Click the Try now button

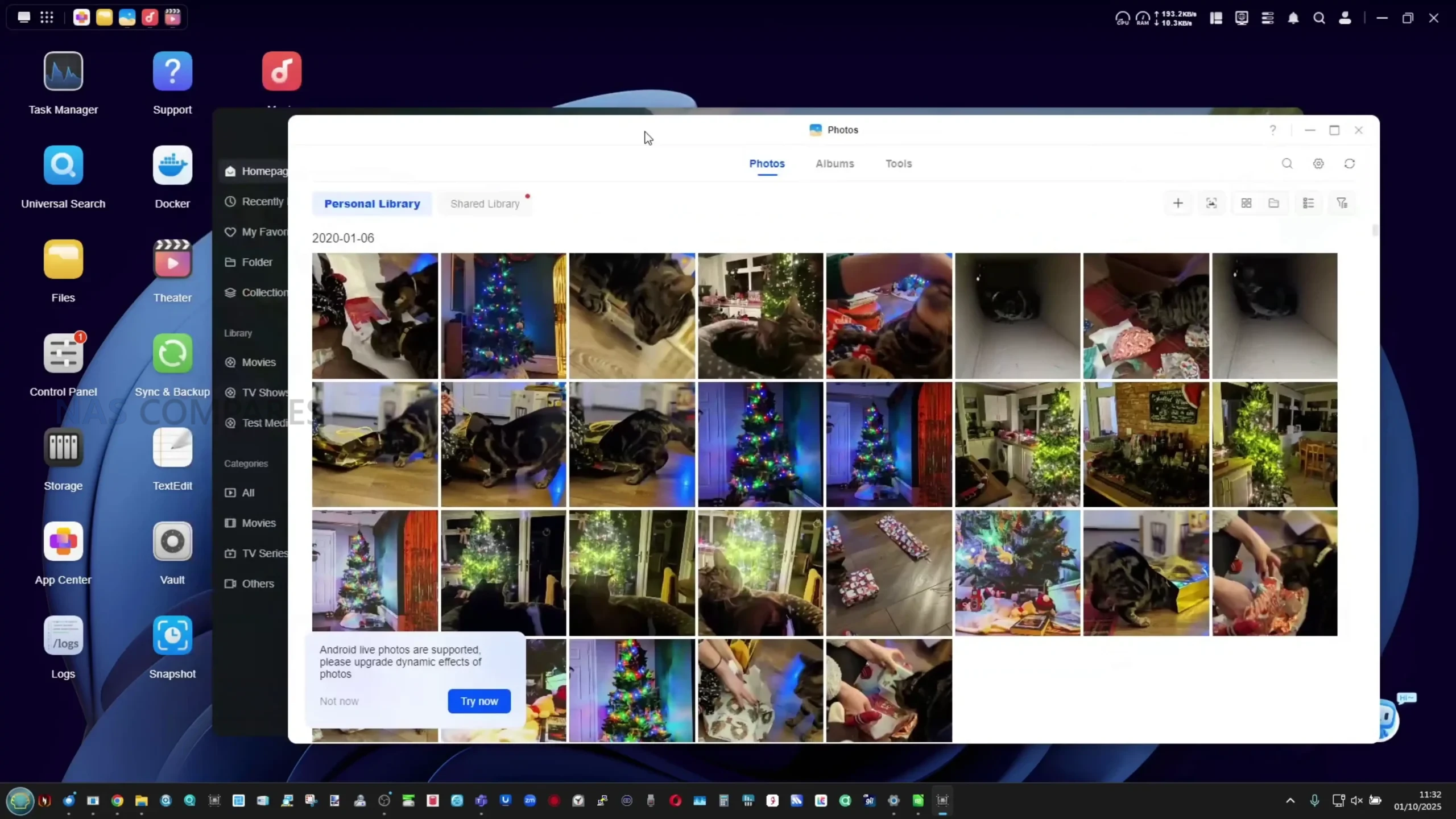tap(479, 701)
